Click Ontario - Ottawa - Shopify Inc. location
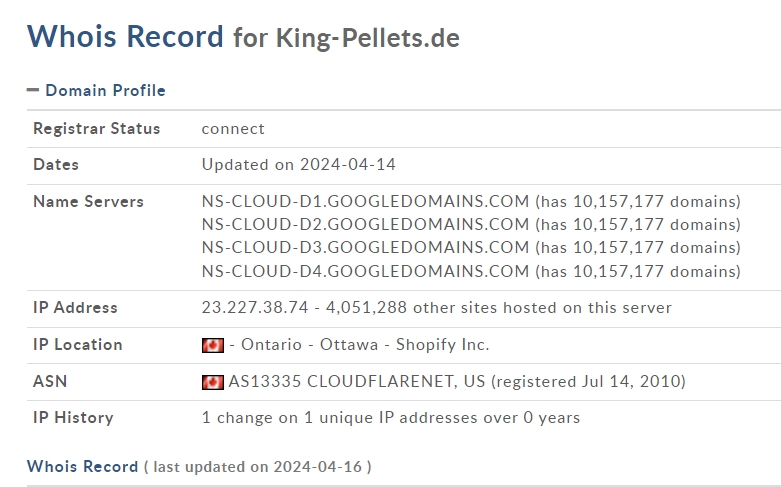 point(365,345)
